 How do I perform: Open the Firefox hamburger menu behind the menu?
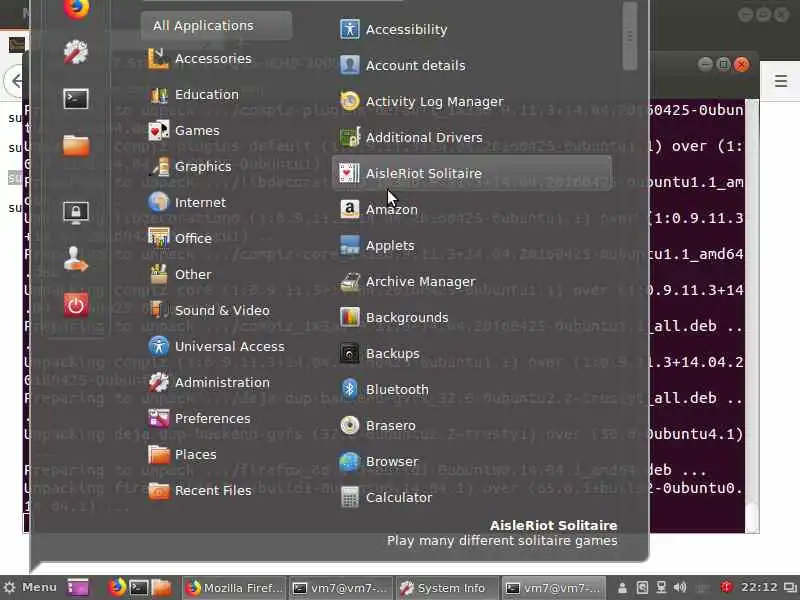[x=780, y=81]
